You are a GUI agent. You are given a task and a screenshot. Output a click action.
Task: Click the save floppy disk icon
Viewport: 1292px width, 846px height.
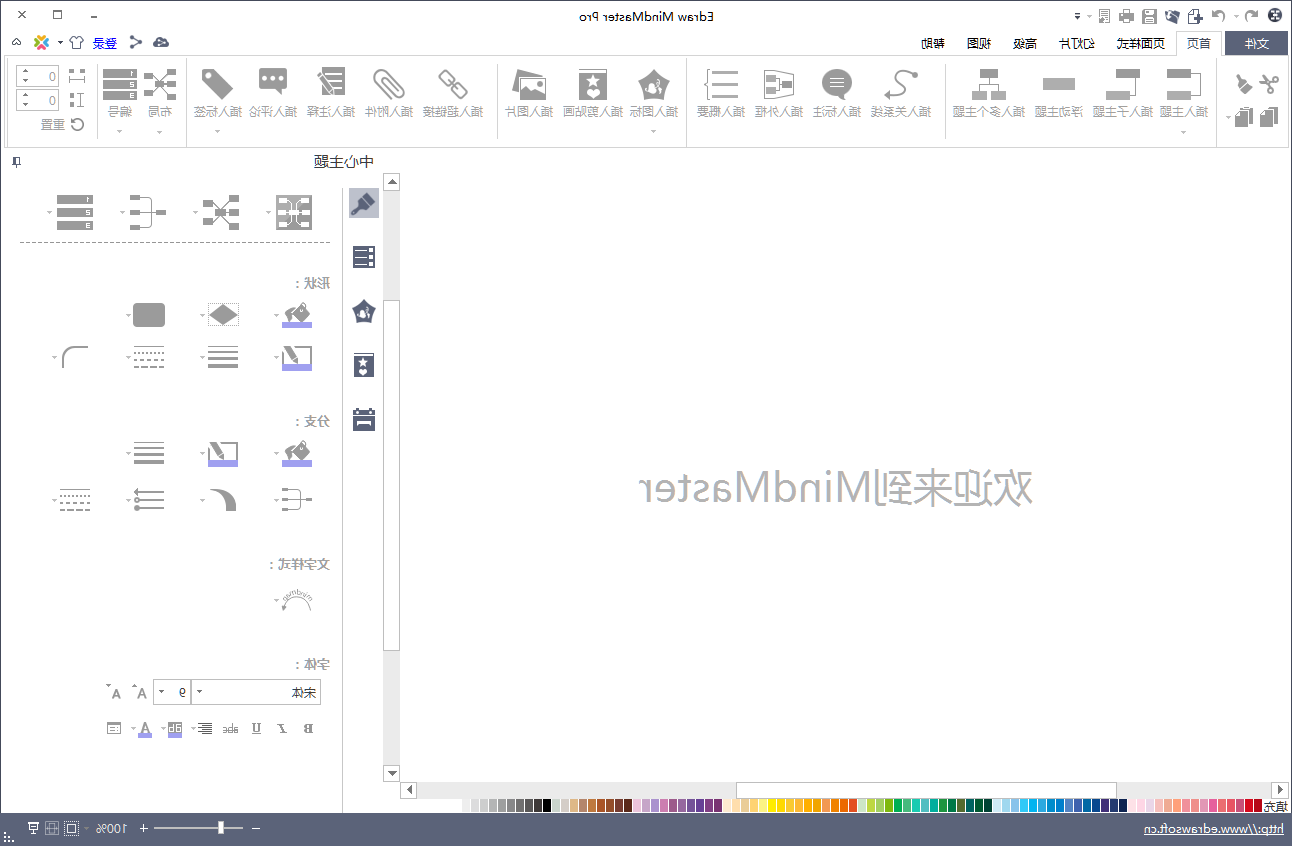pos(1149,15)
